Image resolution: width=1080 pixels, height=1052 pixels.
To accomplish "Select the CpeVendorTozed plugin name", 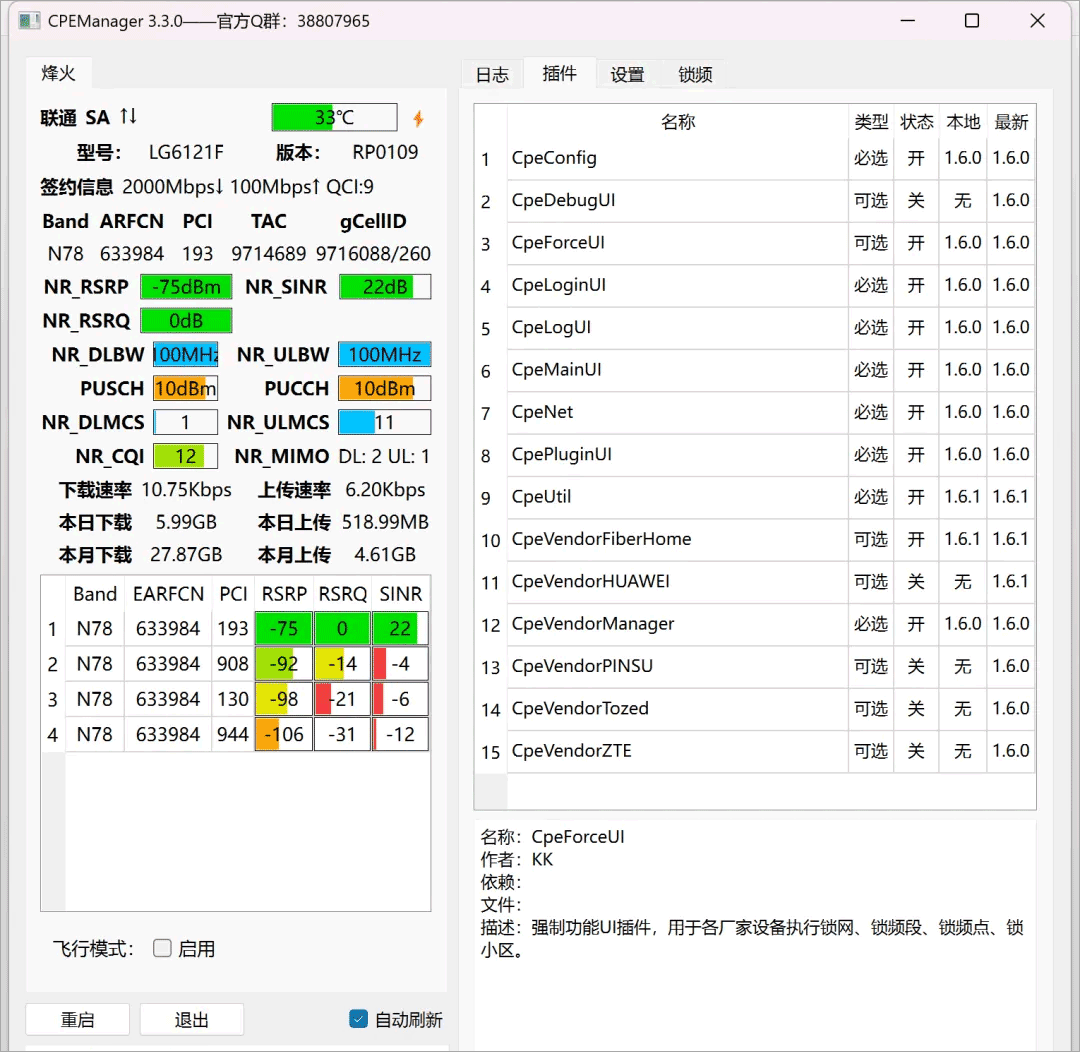I will (x=580, y=708).
